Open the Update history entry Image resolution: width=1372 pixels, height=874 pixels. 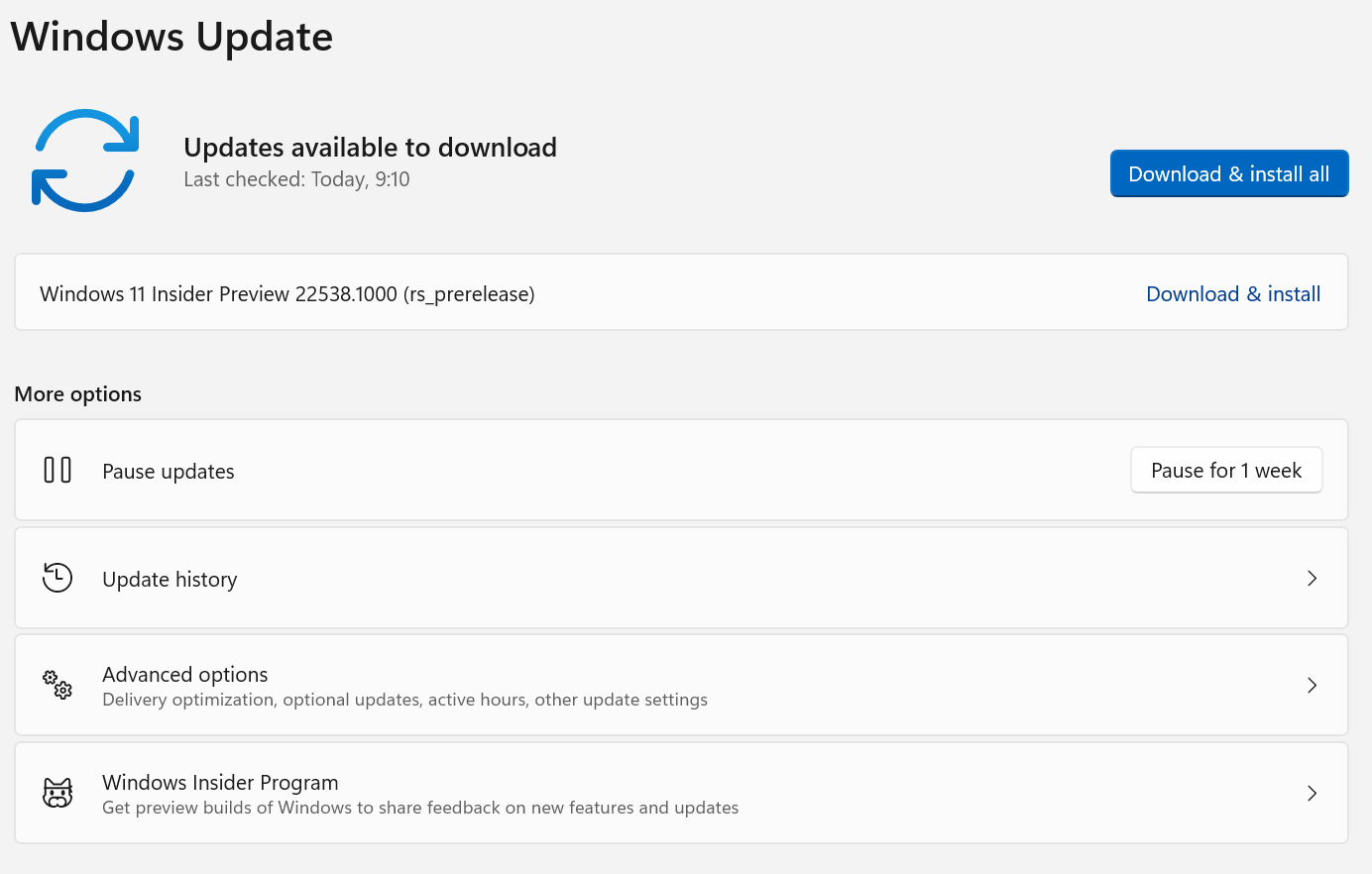(681, 578)
